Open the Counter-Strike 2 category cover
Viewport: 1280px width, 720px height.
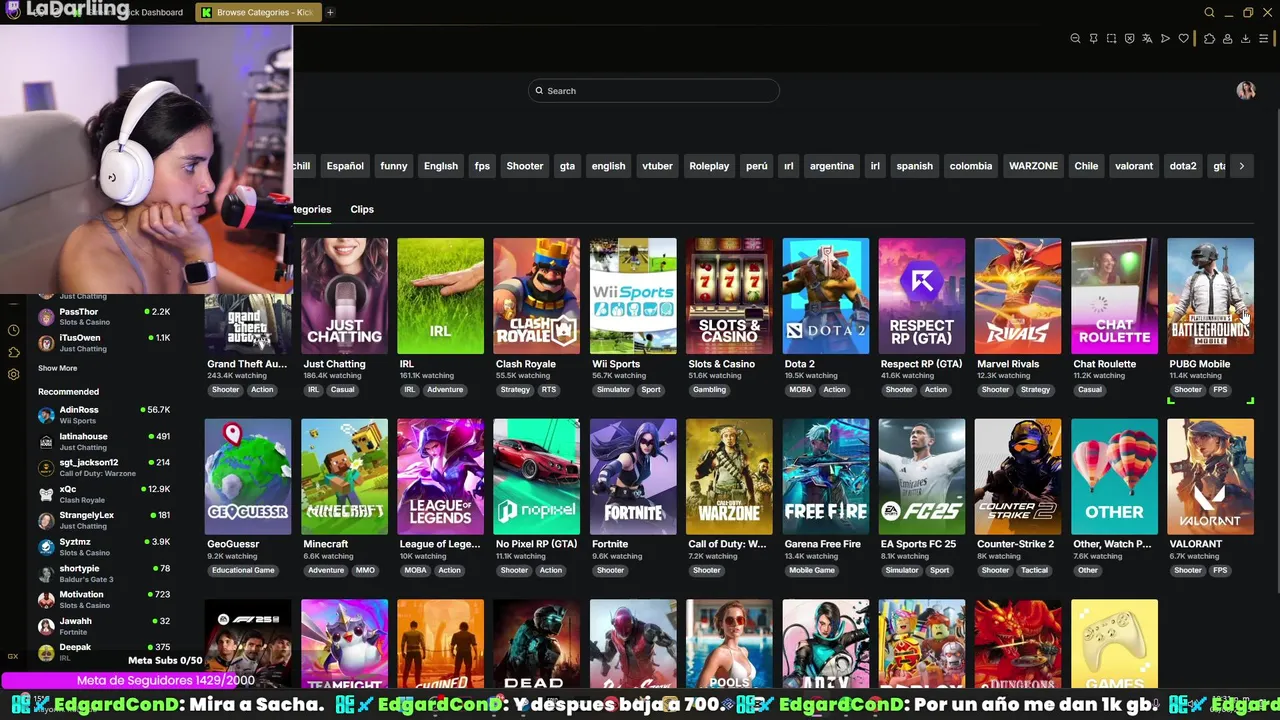tap(1018, 477)
